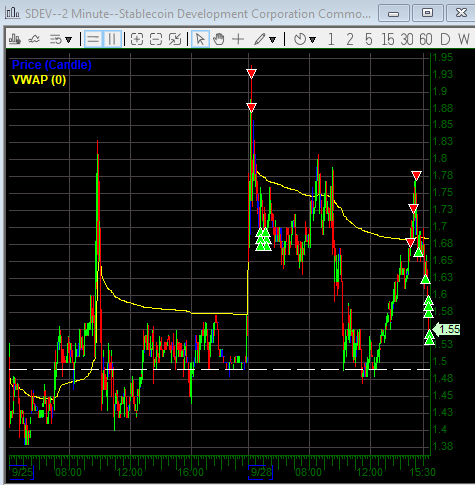Viewport: 475px width, 485px height.
Task: Switch to 15 minute interval
Action: coord(388,39)
